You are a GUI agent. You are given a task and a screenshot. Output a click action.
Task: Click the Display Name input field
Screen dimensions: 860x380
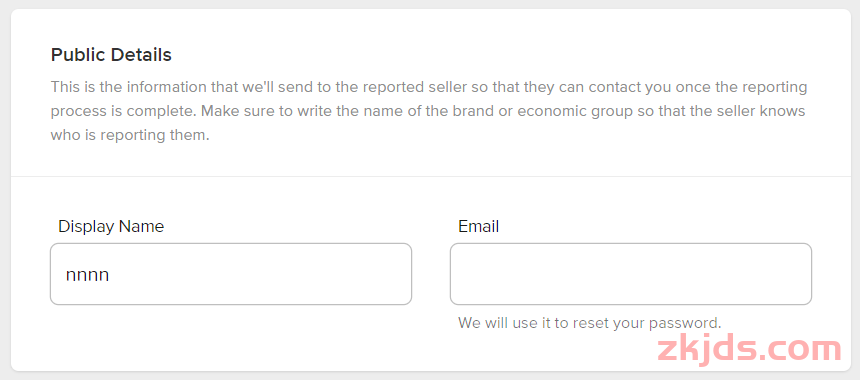pos(231,274)
